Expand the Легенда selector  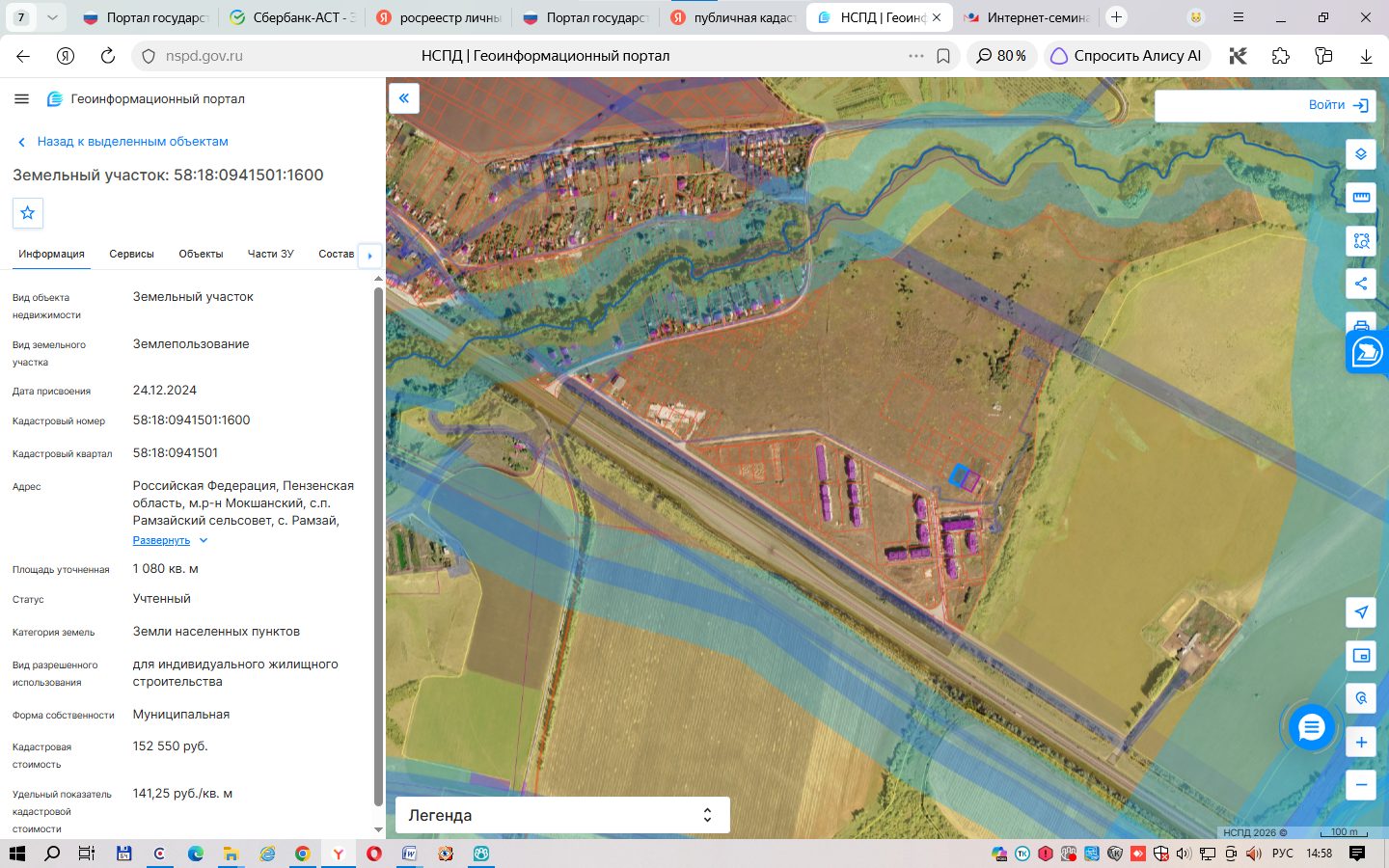[562, 815]
